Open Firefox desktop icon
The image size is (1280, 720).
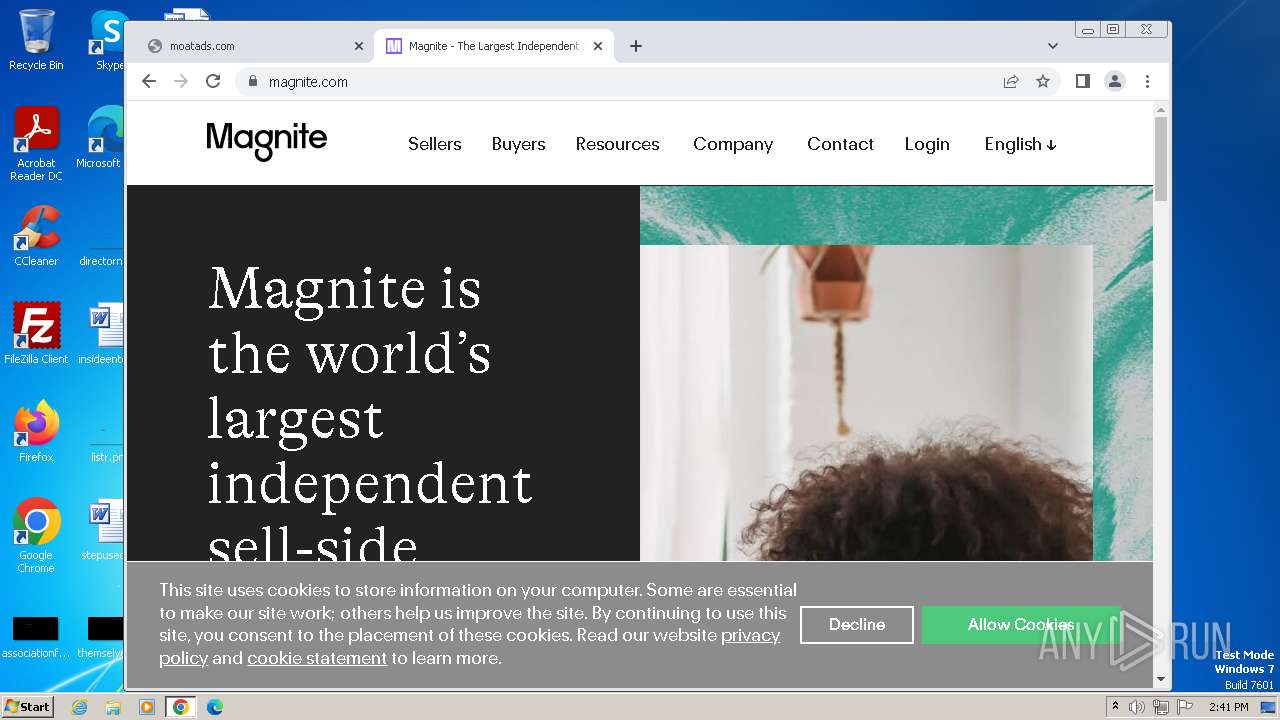coord(36,431)
